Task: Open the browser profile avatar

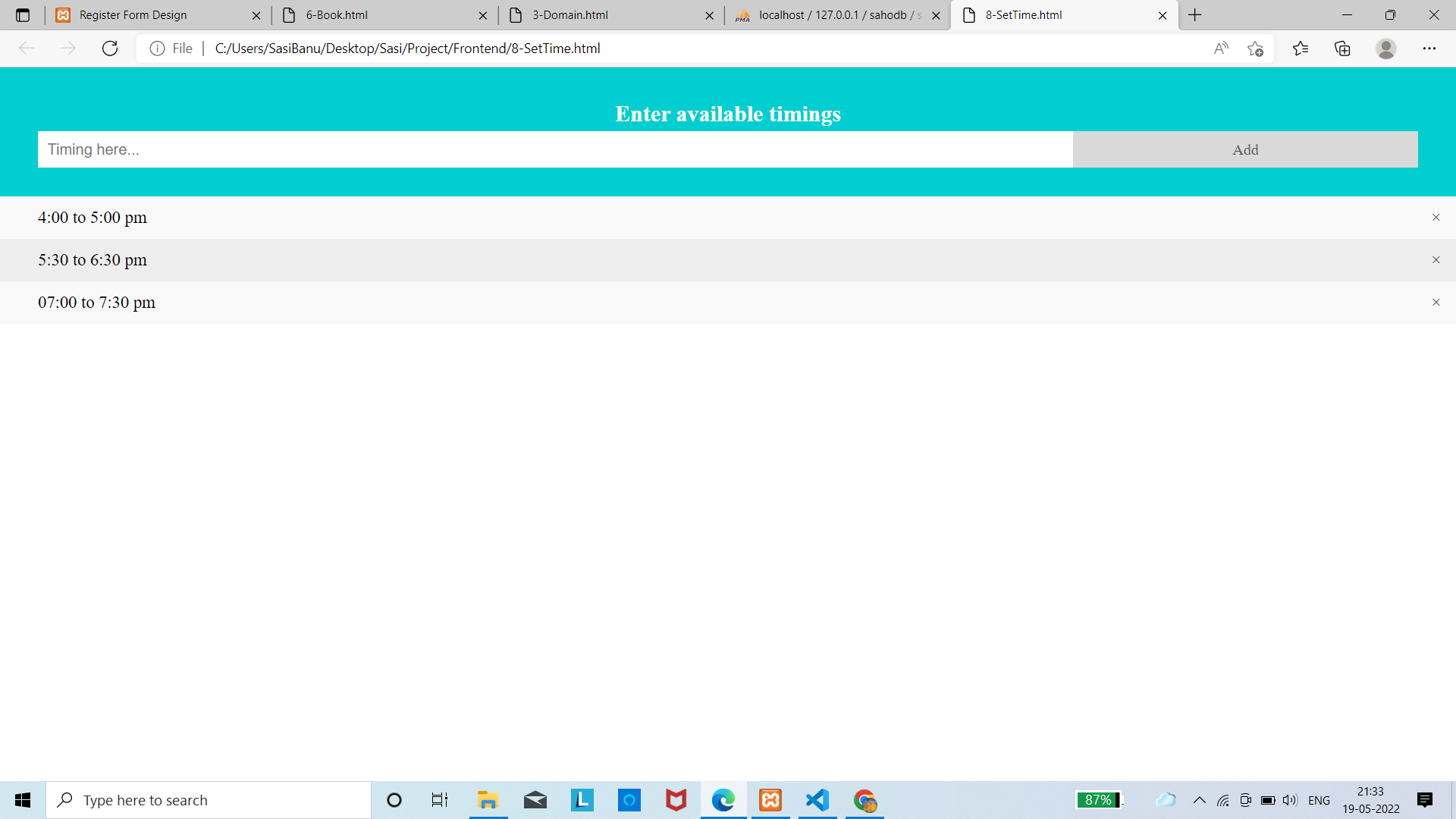Action: 1385,49
